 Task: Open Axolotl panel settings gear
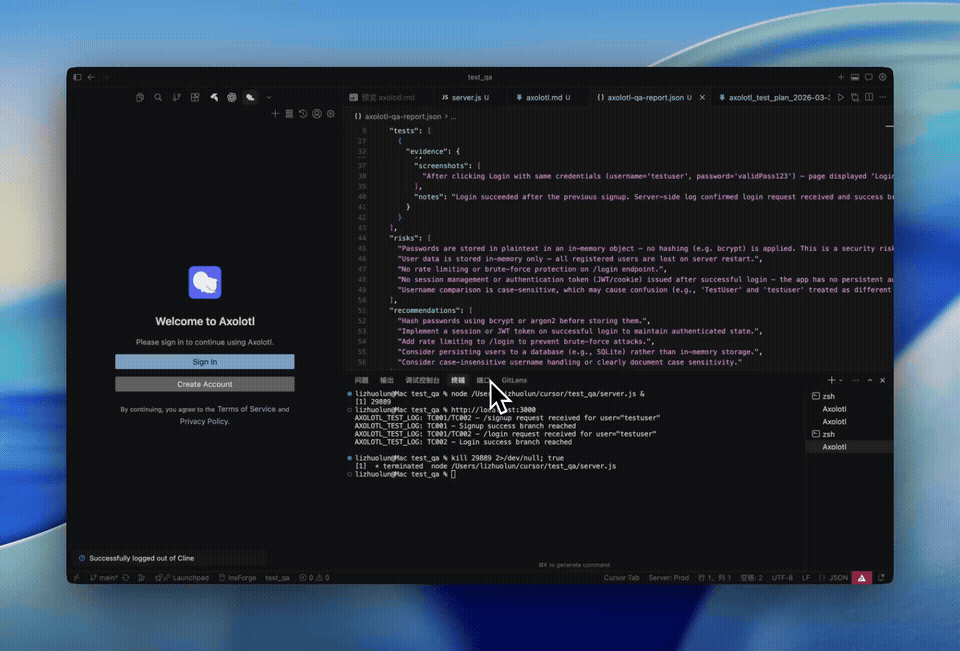331,114
